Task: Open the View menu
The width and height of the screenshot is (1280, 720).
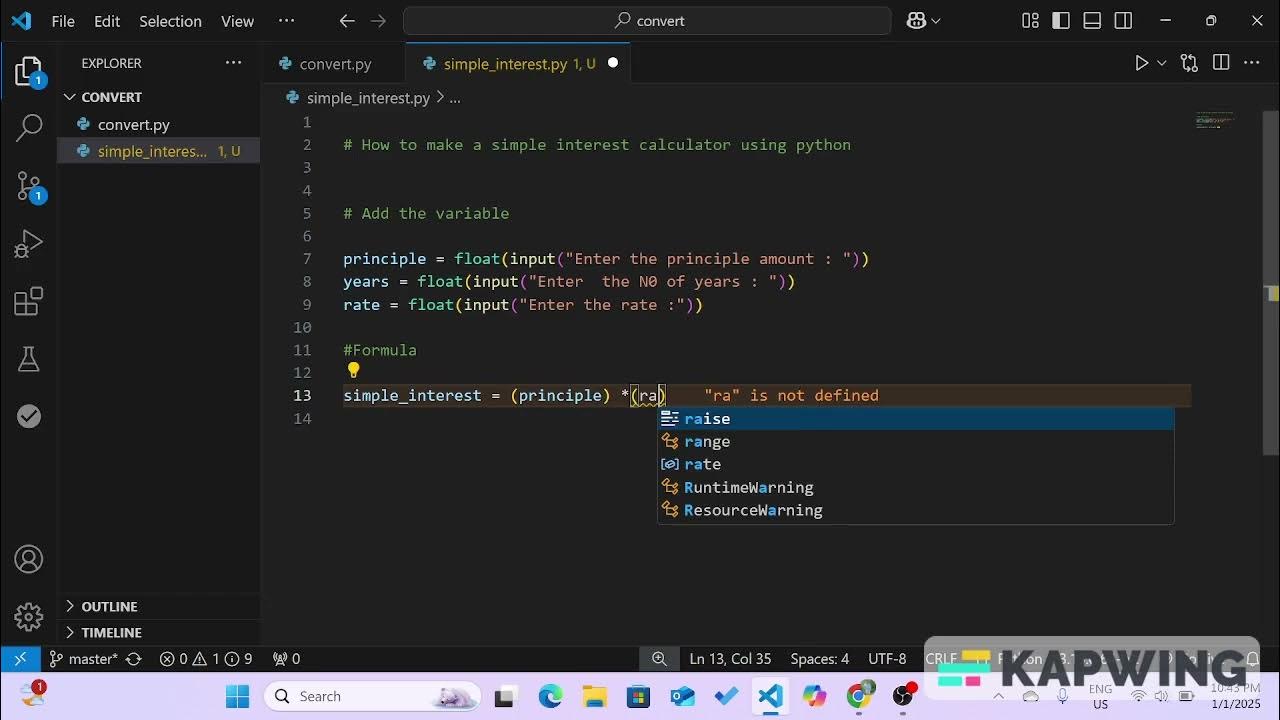Action: coord(237,21)
